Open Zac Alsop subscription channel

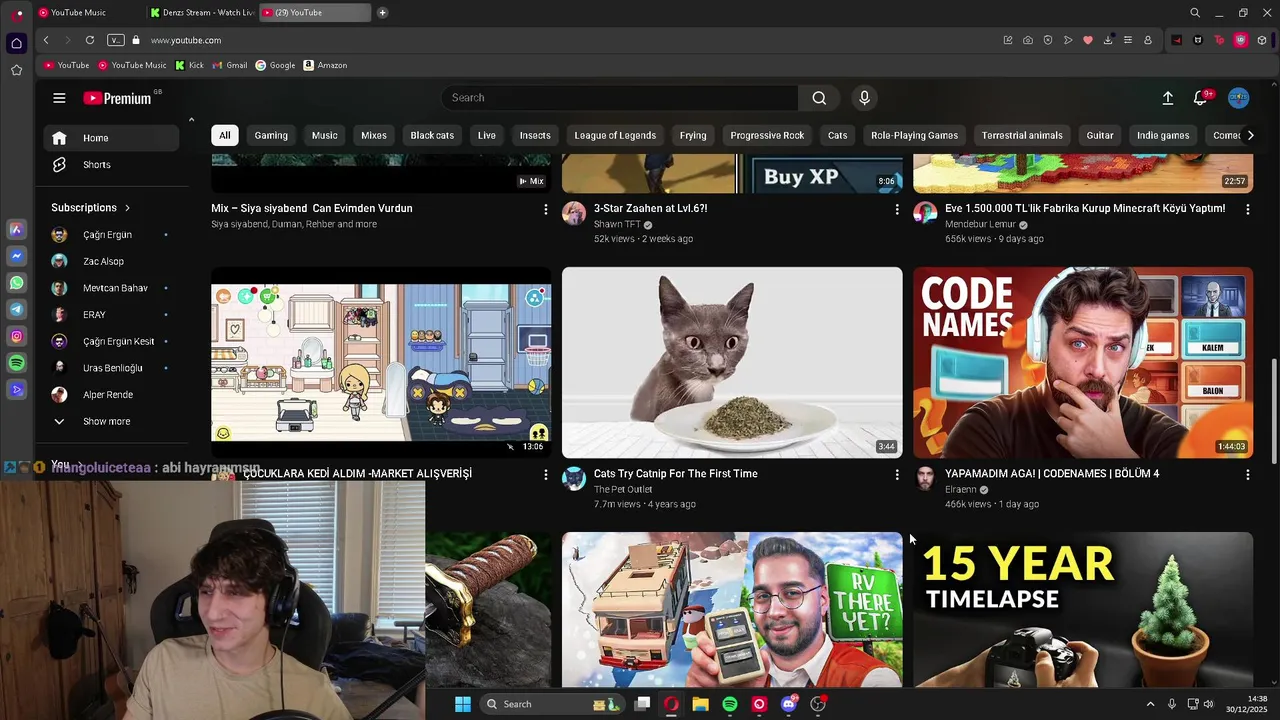click(111, 262)
